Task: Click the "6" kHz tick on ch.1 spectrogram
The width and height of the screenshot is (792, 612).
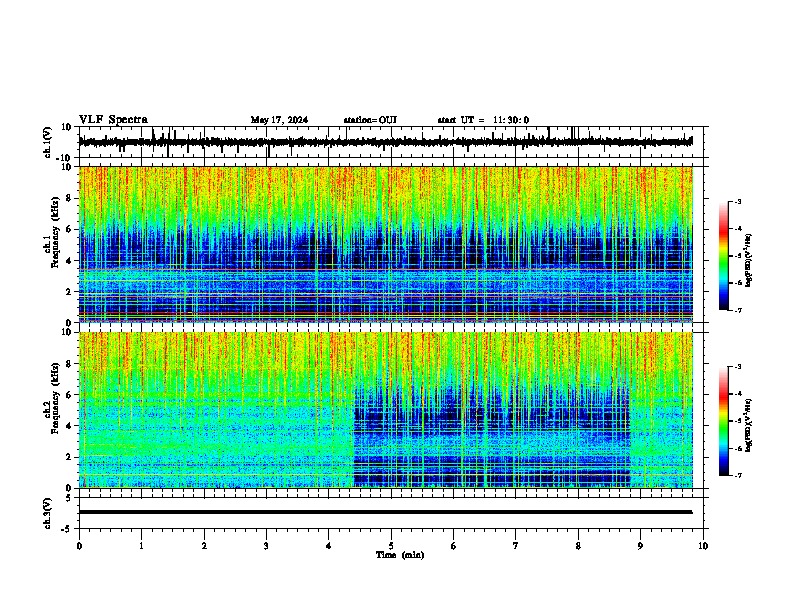Action: pyautogui.click(x=69, y=229)
